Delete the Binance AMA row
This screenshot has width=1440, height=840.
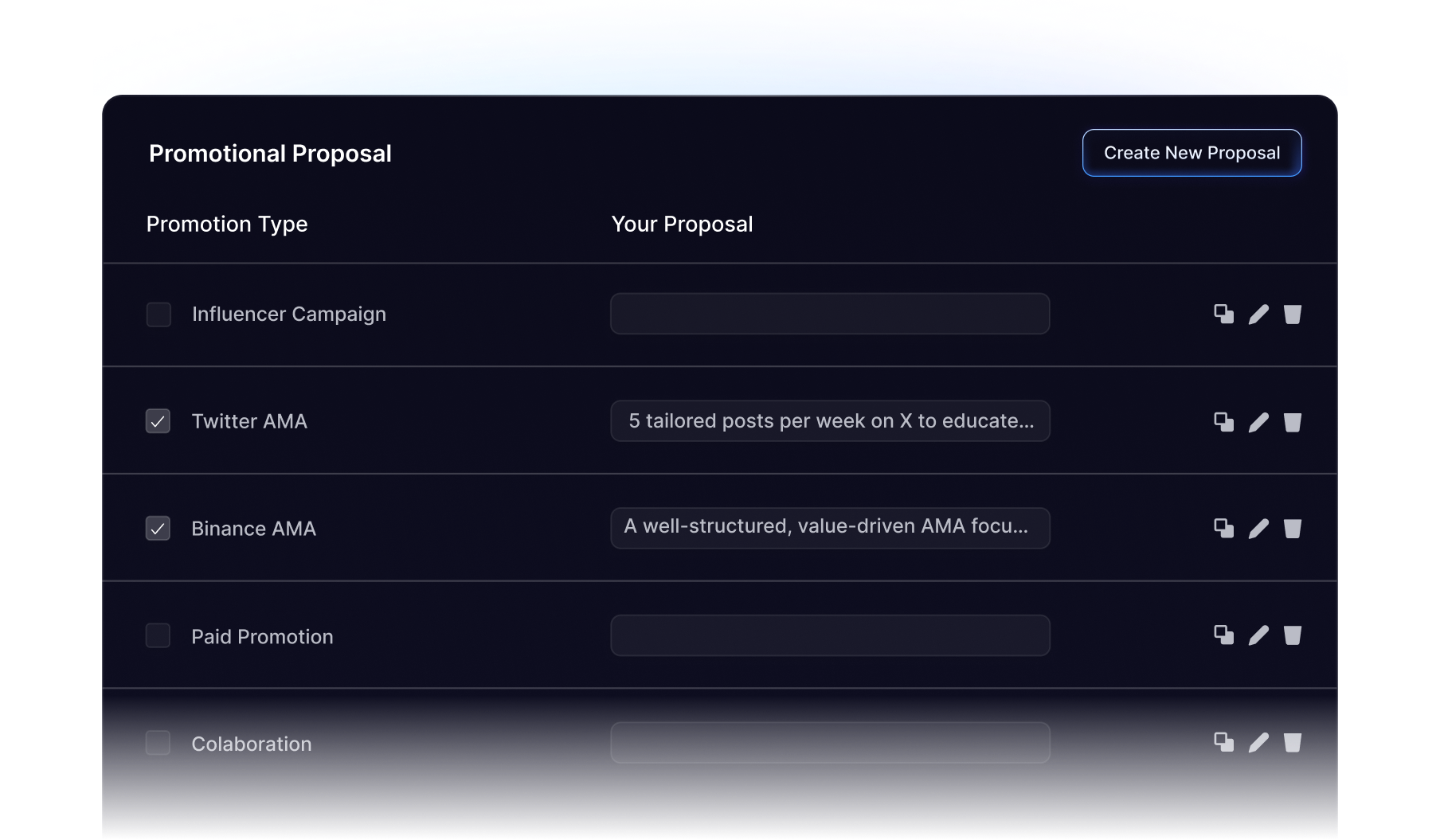(x=1293, y=529)
